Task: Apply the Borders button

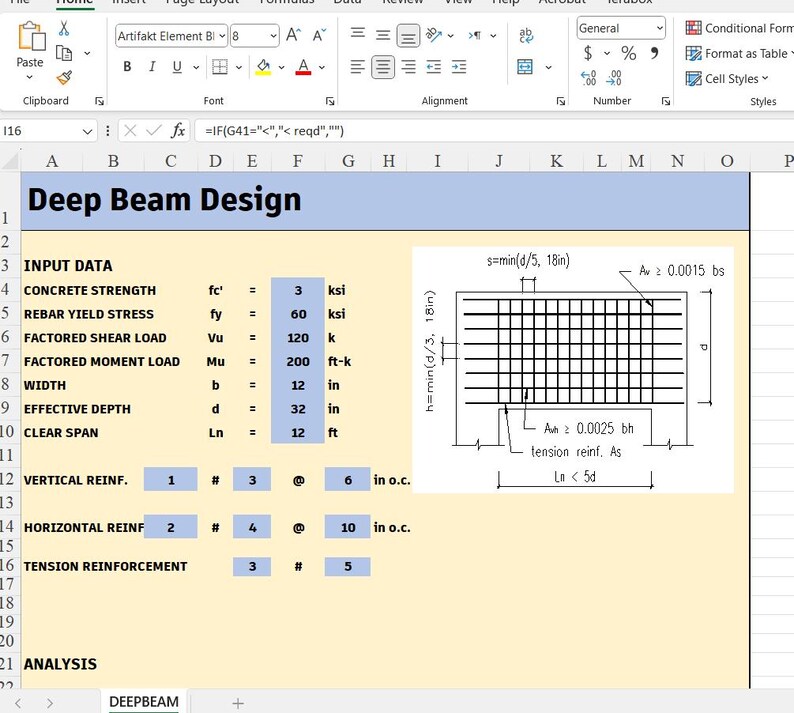Action: pyautogui.click(x=220, y=67)
